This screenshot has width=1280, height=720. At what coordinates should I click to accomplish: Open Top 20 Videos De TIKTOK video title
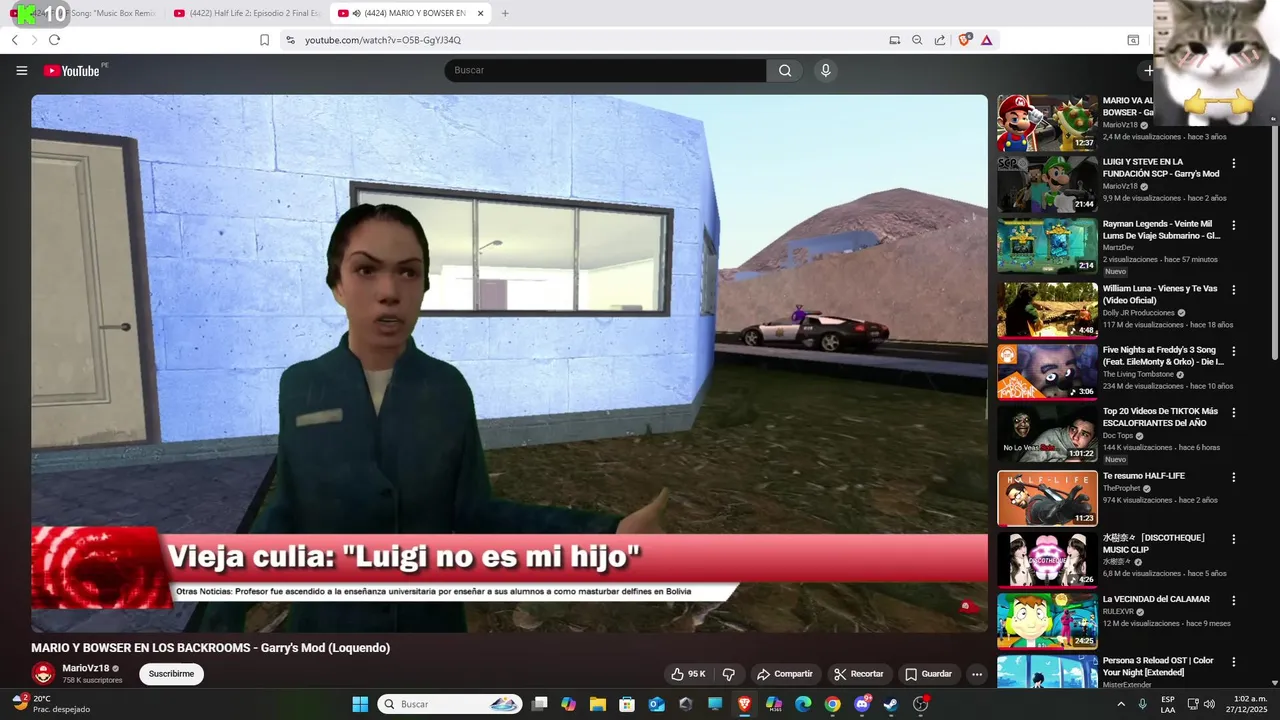pyautogui.click(x=1160, y=417)
